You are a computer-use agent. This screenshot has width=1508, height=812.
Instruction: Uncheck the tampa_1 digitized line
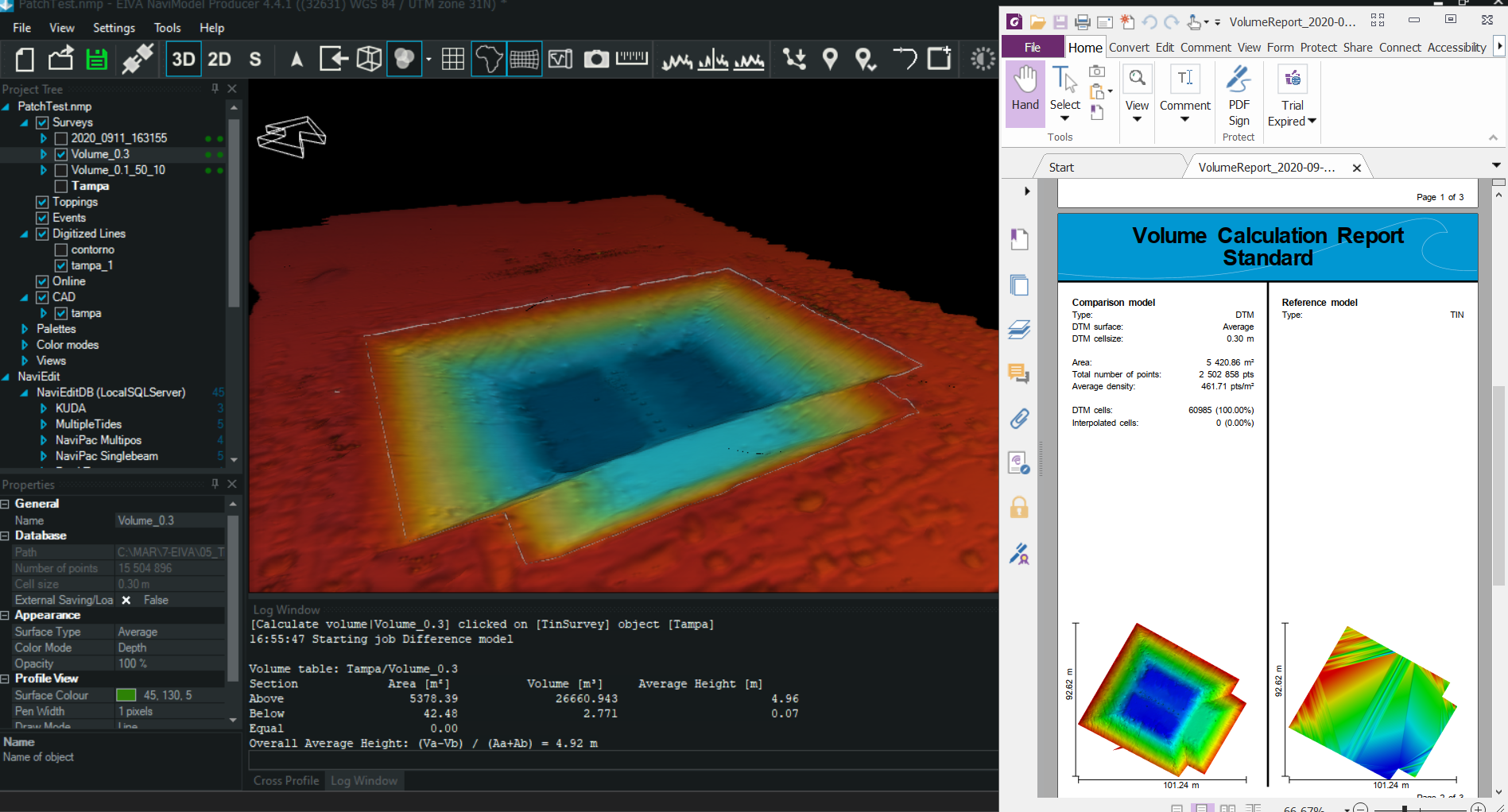click(x=60, y=265)
